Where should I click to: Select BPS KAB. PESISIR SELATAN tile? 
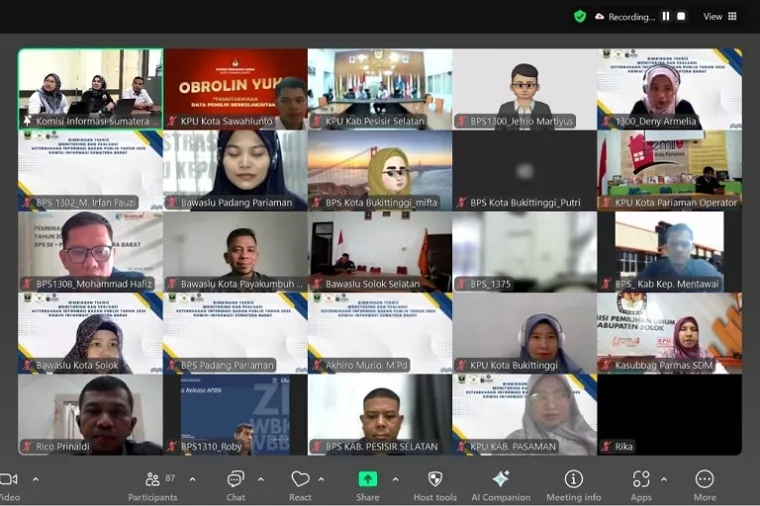380,414
